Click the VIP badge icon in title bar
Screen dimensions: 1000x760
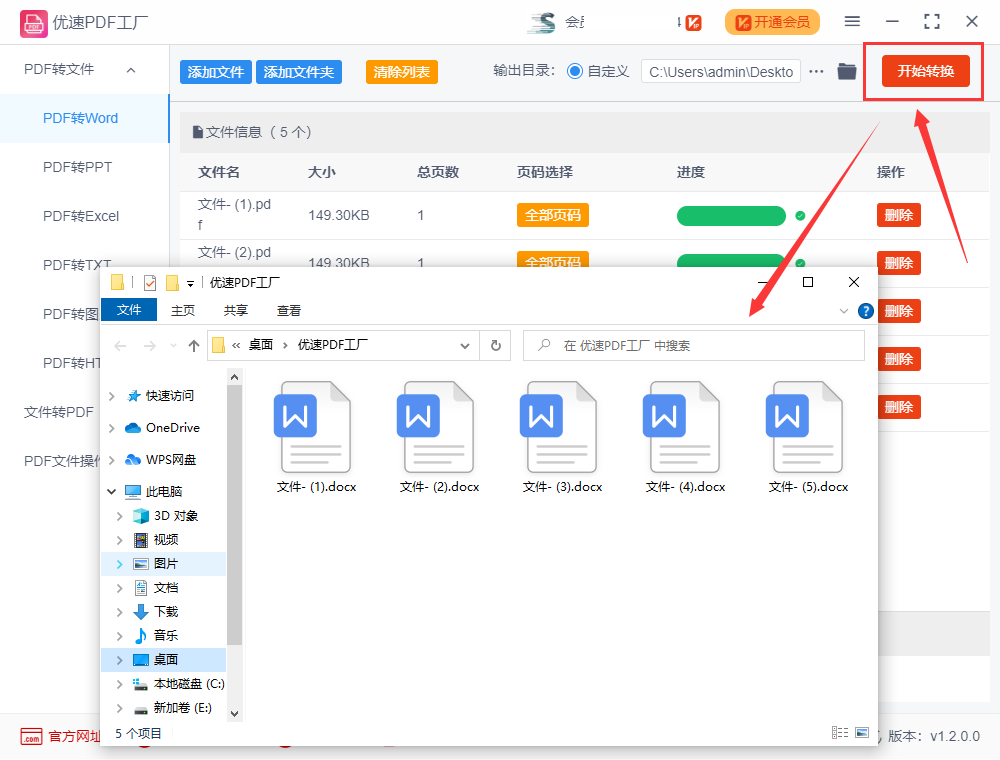tap(693, 23)
